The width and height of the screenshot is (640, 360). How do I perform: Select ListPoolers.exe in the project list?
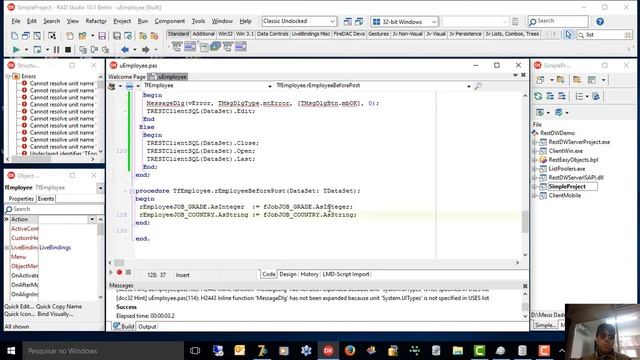pos(567,169)
